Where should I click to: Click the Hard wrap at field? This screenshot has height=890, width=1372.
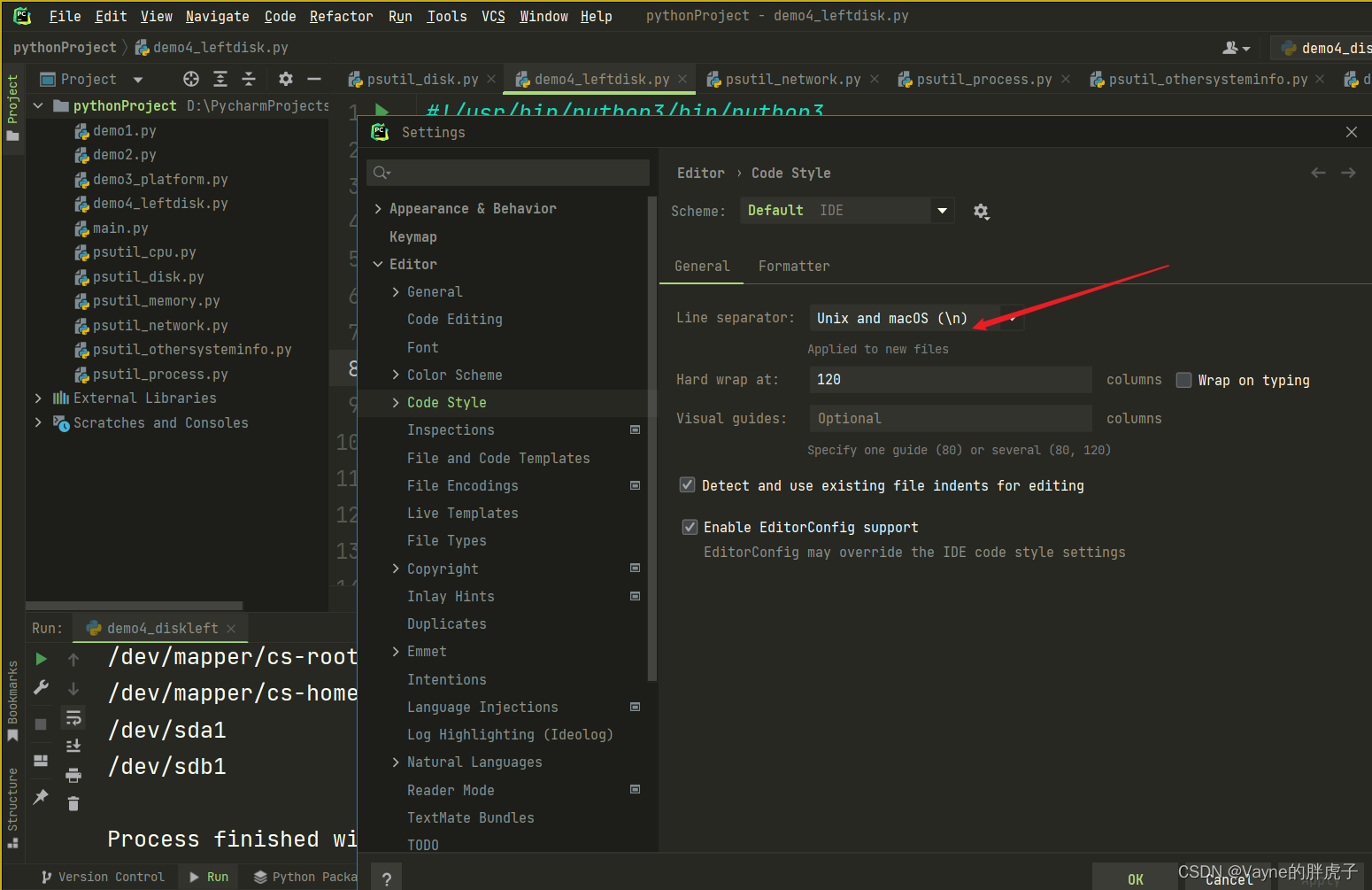pyautogui.click(x=950, y=379)
